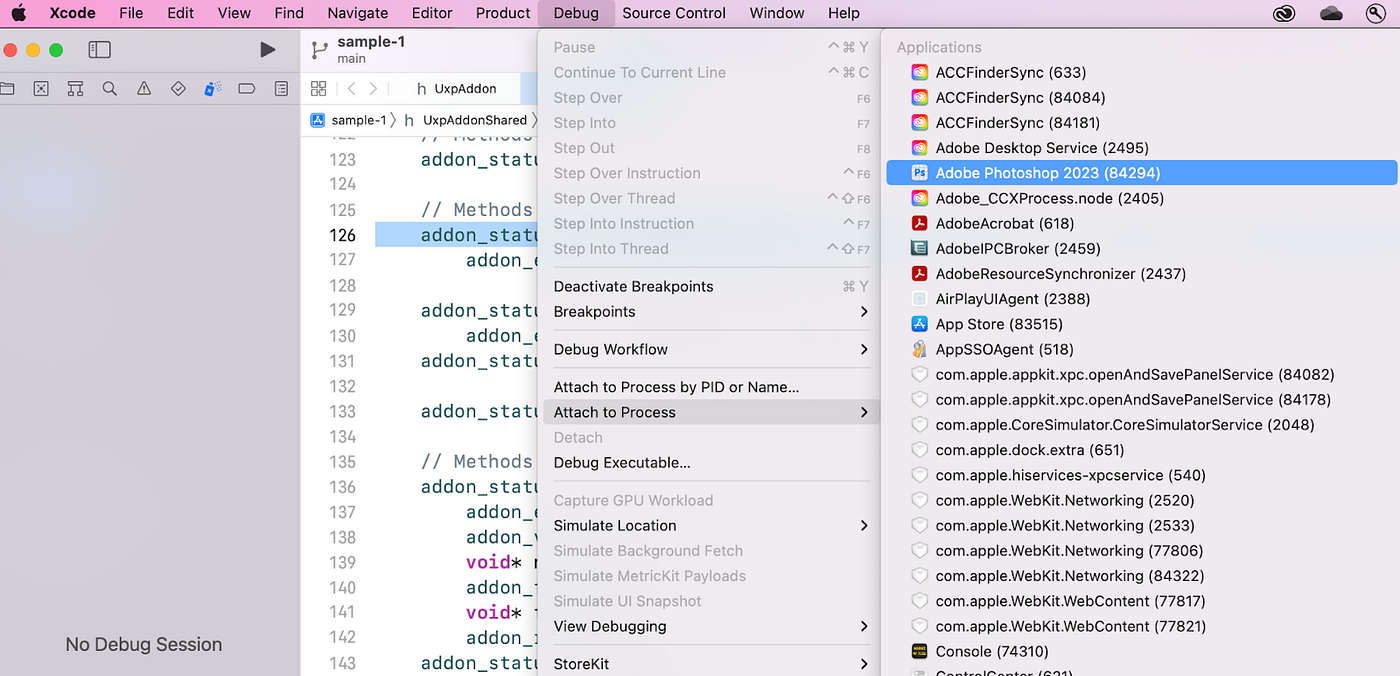Select Adobe_CCXProcess.node (2405)
Screen dimensions: 1400x676
(1141, 198)
